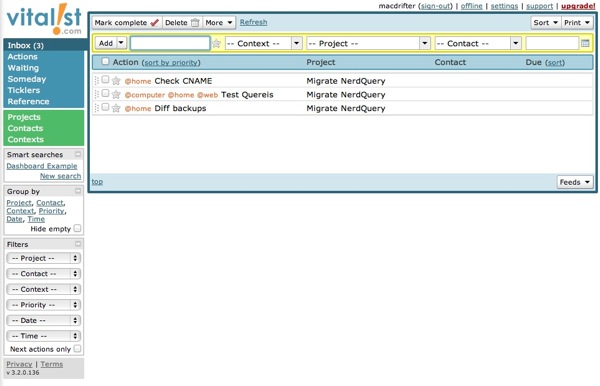Tick the Diff backups checkbox

(x=105, y=107)
